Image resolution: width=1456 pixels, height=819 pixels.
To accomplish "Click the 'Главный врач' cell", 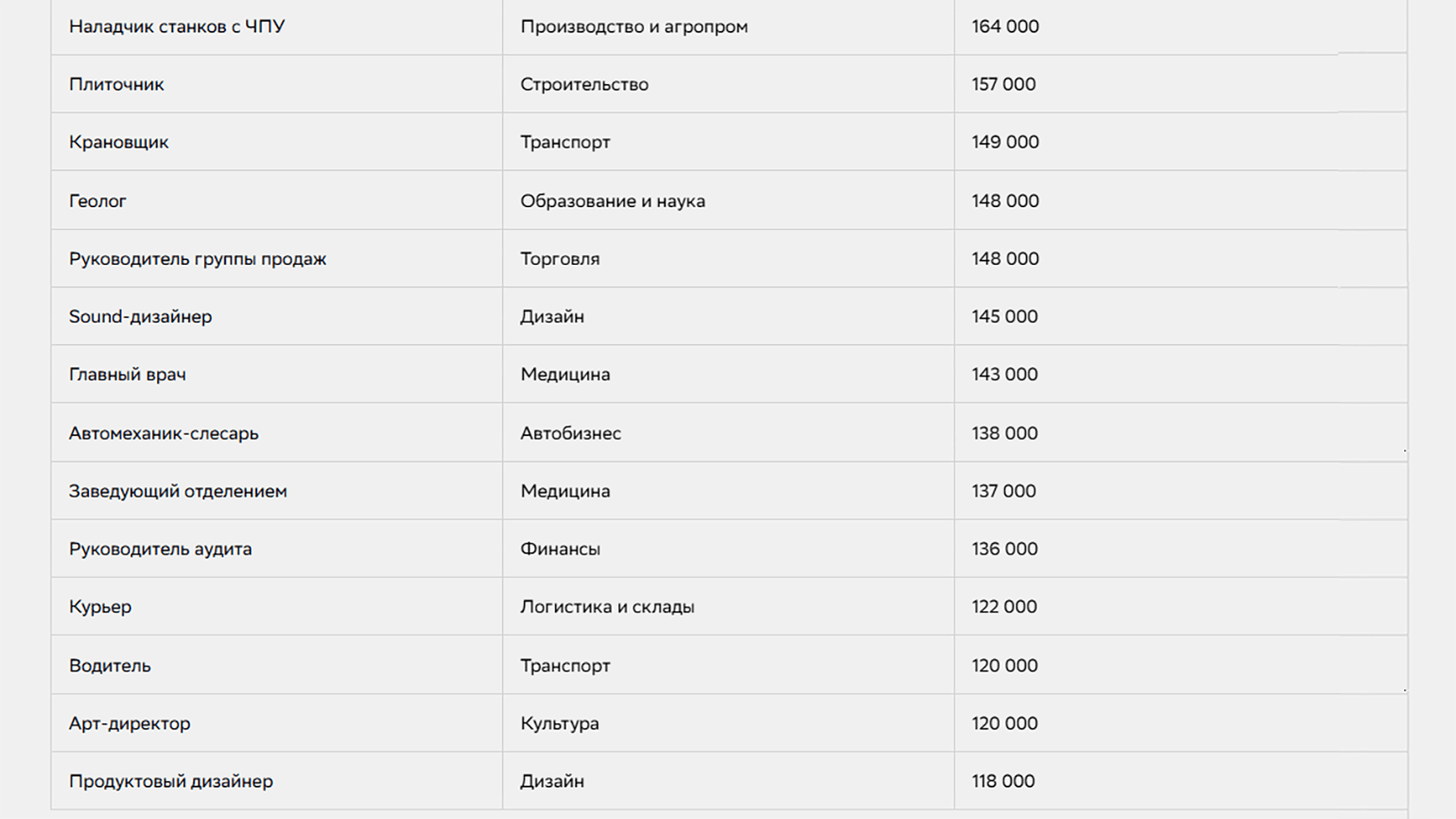I will 128,375.
